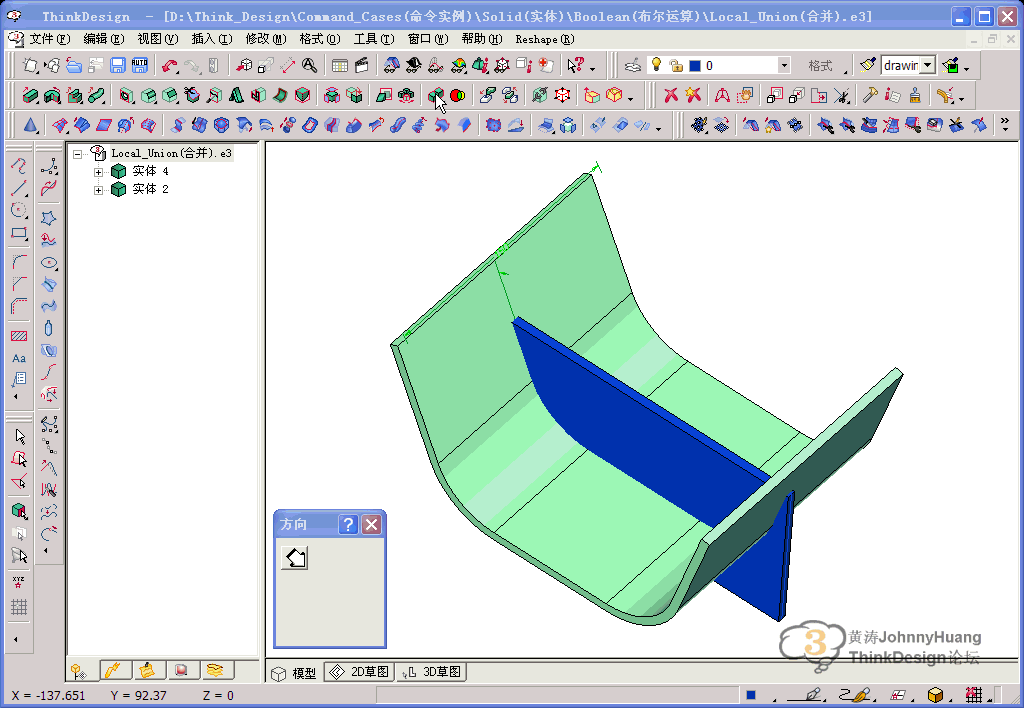Click the Open file folder icon

pyautogui.click(x=74, y=65)
